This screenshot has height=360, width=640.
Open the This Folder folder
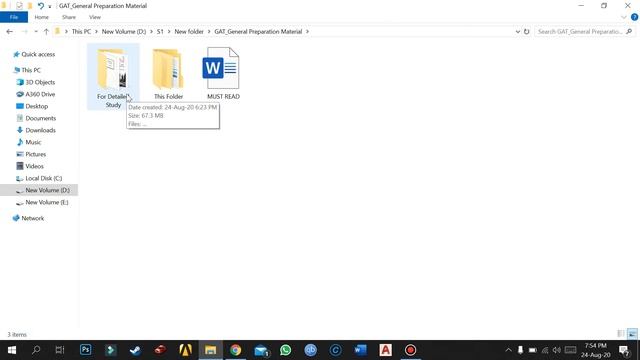pos(168,73)
